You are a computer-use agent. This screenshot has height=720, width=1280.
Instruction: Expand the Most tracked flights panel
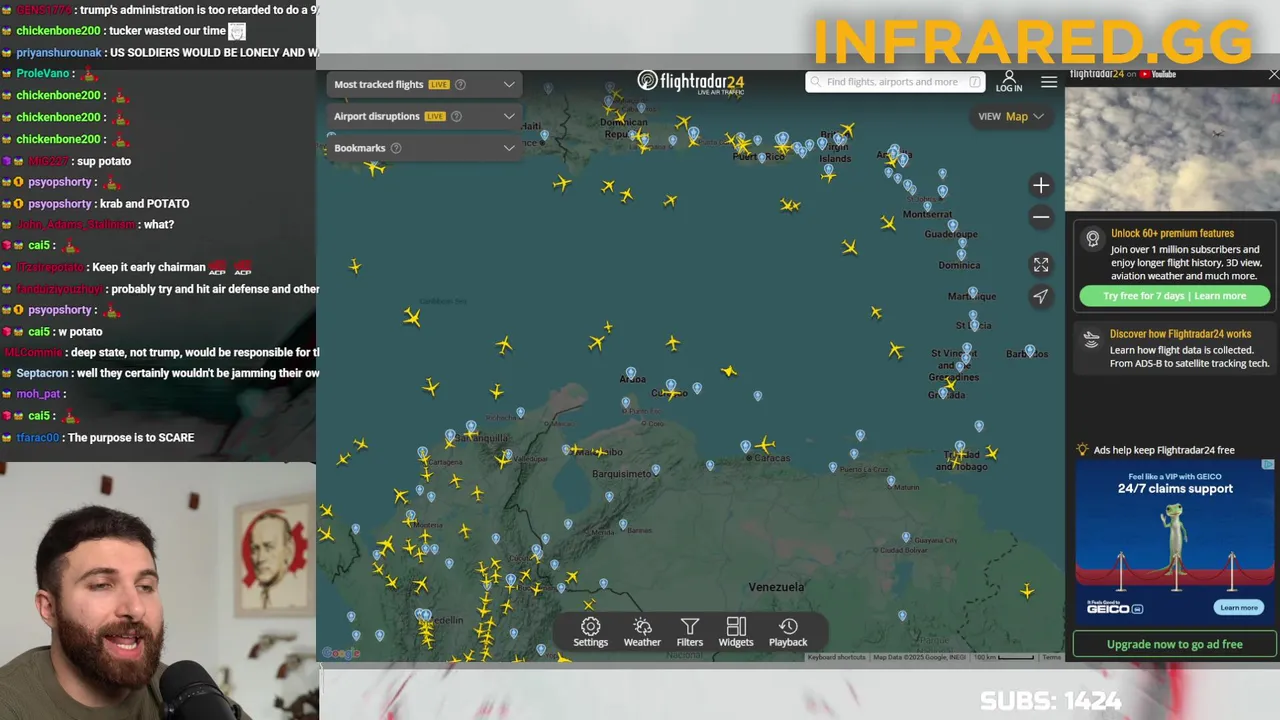point(509,84)
